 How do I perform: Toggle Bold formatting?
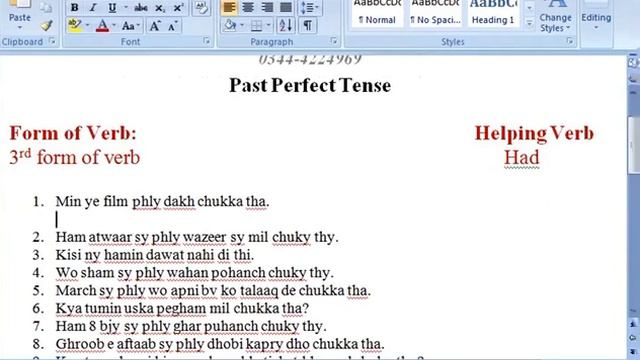74,8
